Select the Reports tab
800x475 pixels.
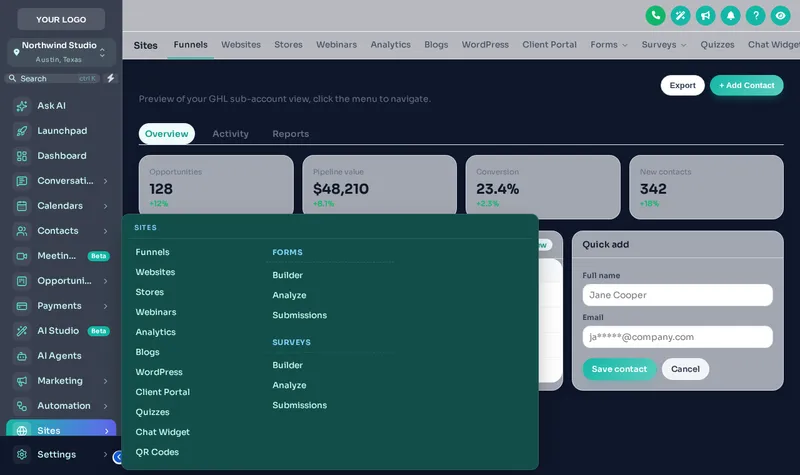pyautogui.click(x=290, y=134)
